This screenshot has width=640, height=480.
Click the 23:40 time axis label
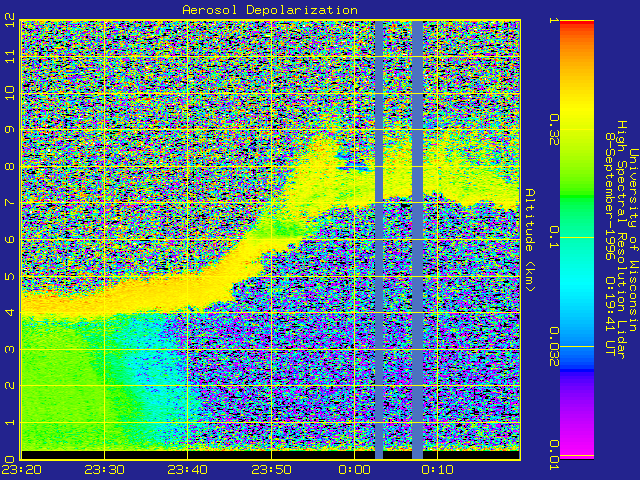coord(187,469)
